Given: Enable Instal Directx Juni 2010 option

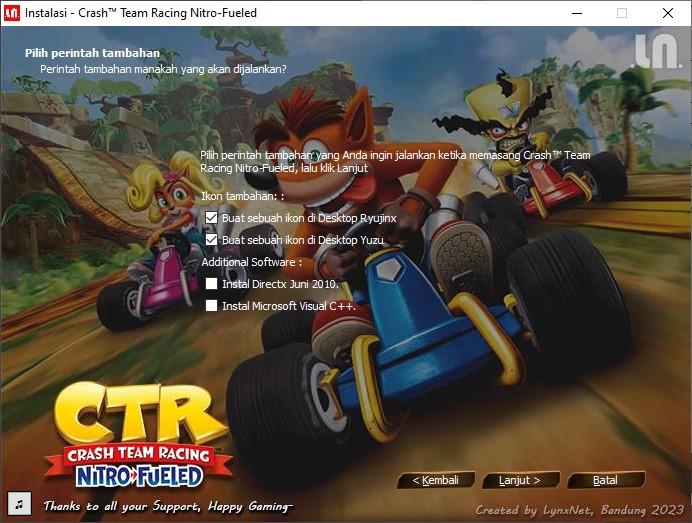Looking at the screenshot, I should [x=211, y=284].
